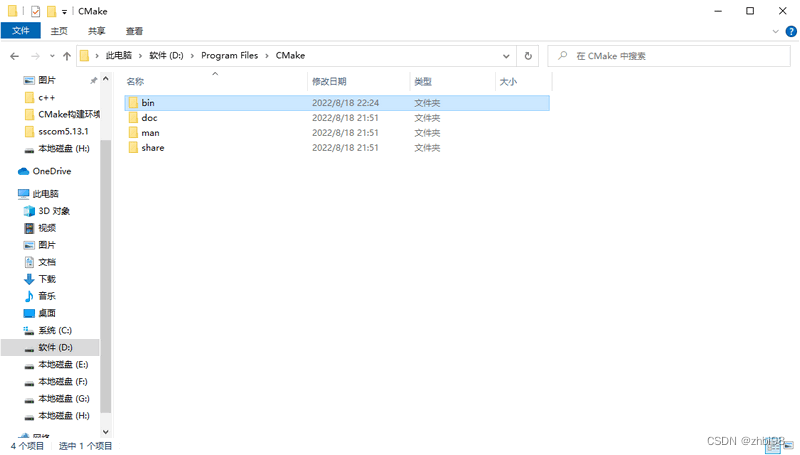800x455 pixels.
Task: Switch to the 查看 ribbon tab
Action: click(134, 31)
